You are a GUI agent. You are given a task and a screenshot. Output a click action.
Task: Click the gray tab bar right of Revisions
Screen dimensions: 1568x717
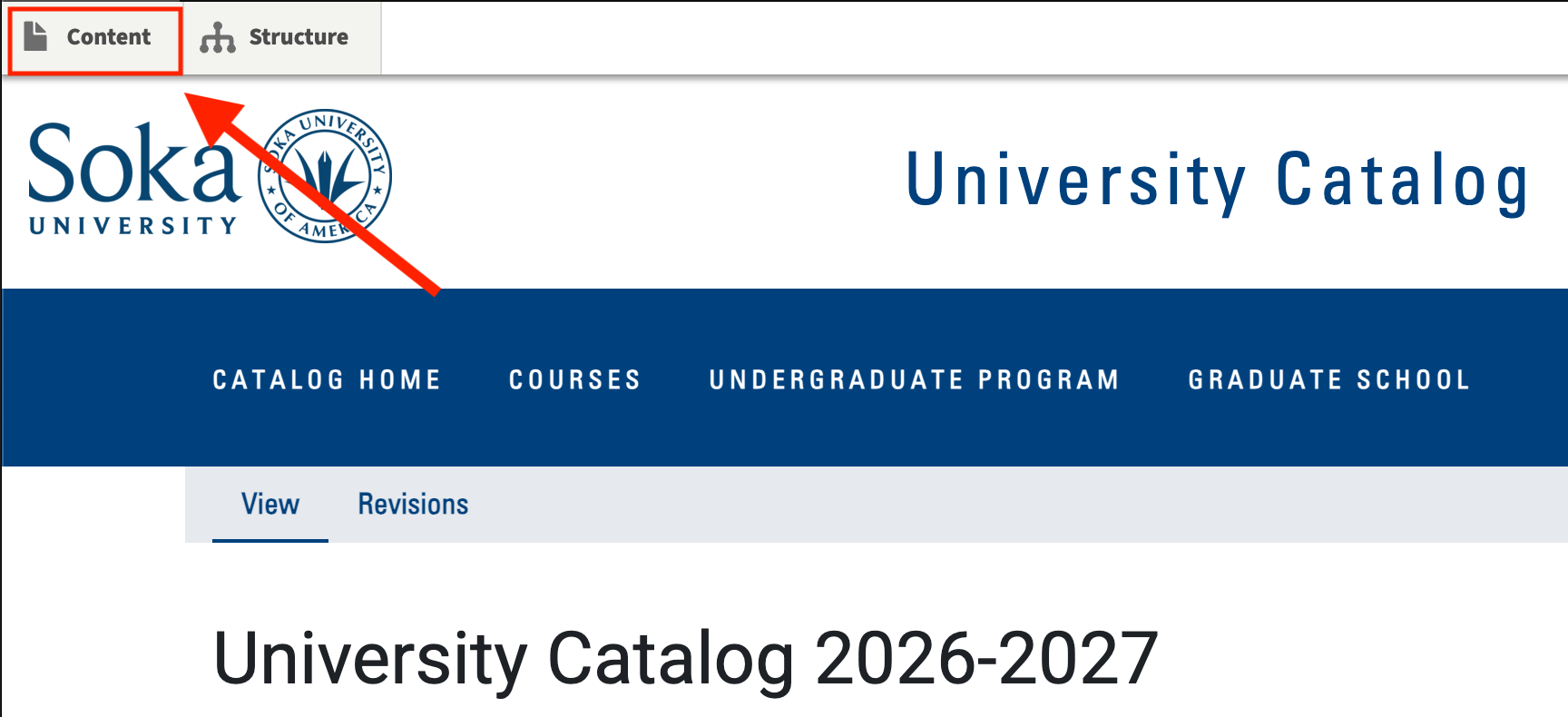pyautogui.click(x=998, y=505)
